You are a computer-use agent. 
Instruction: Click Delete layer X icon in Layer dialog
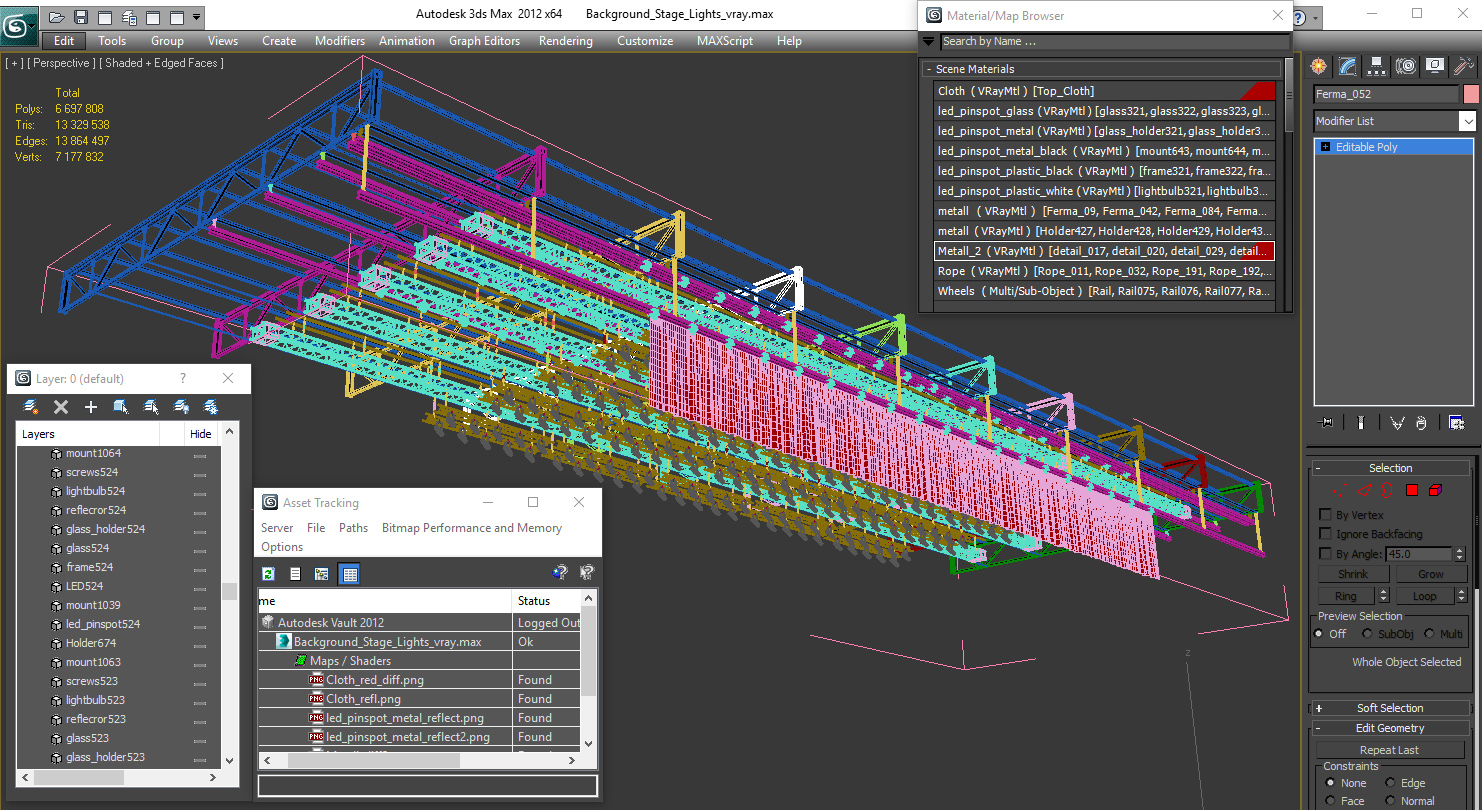pos(61,407)
